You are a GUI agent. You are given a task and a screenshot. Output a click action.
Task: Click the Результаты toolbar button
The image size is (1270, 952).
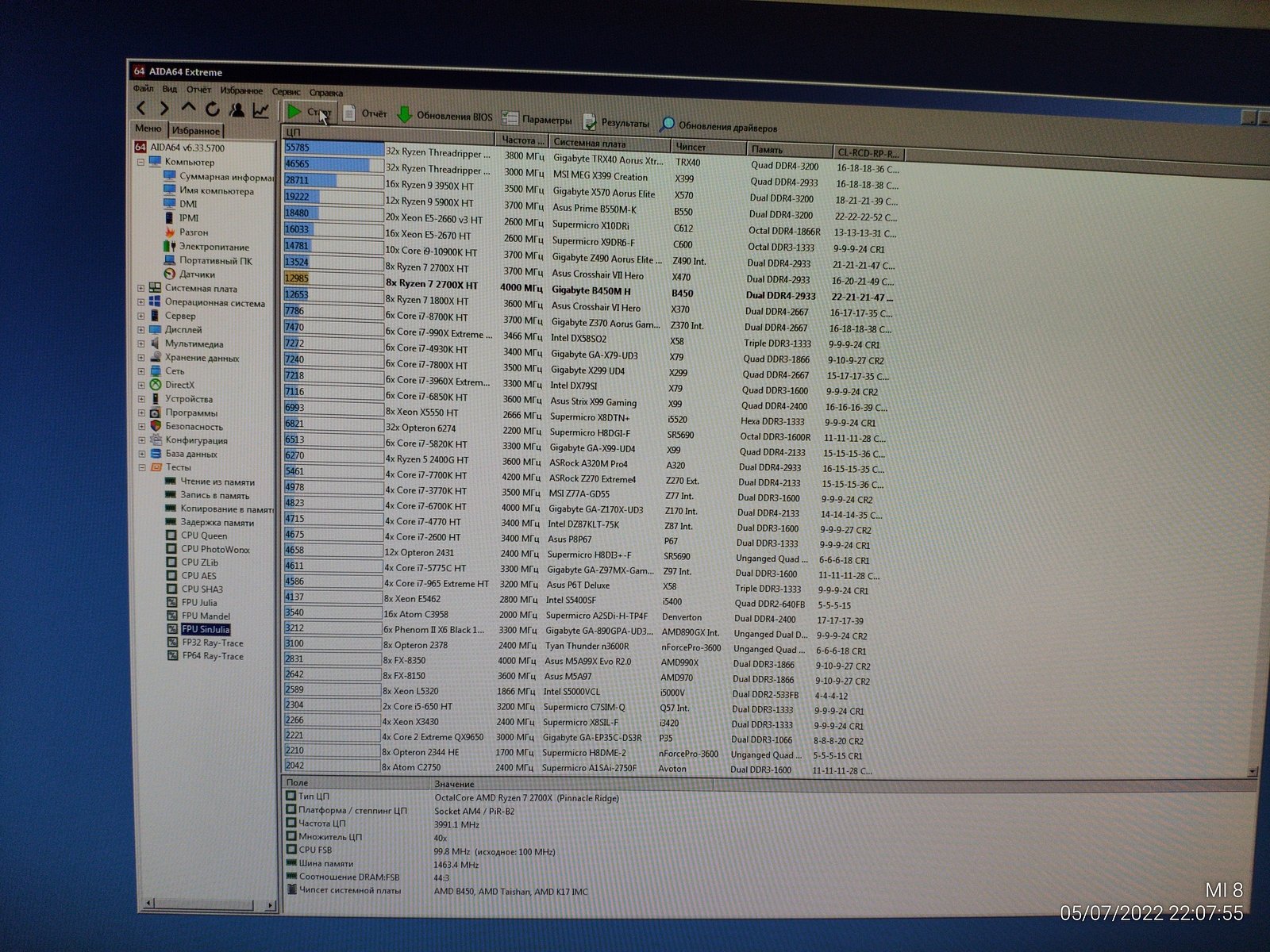click(616, 123)
